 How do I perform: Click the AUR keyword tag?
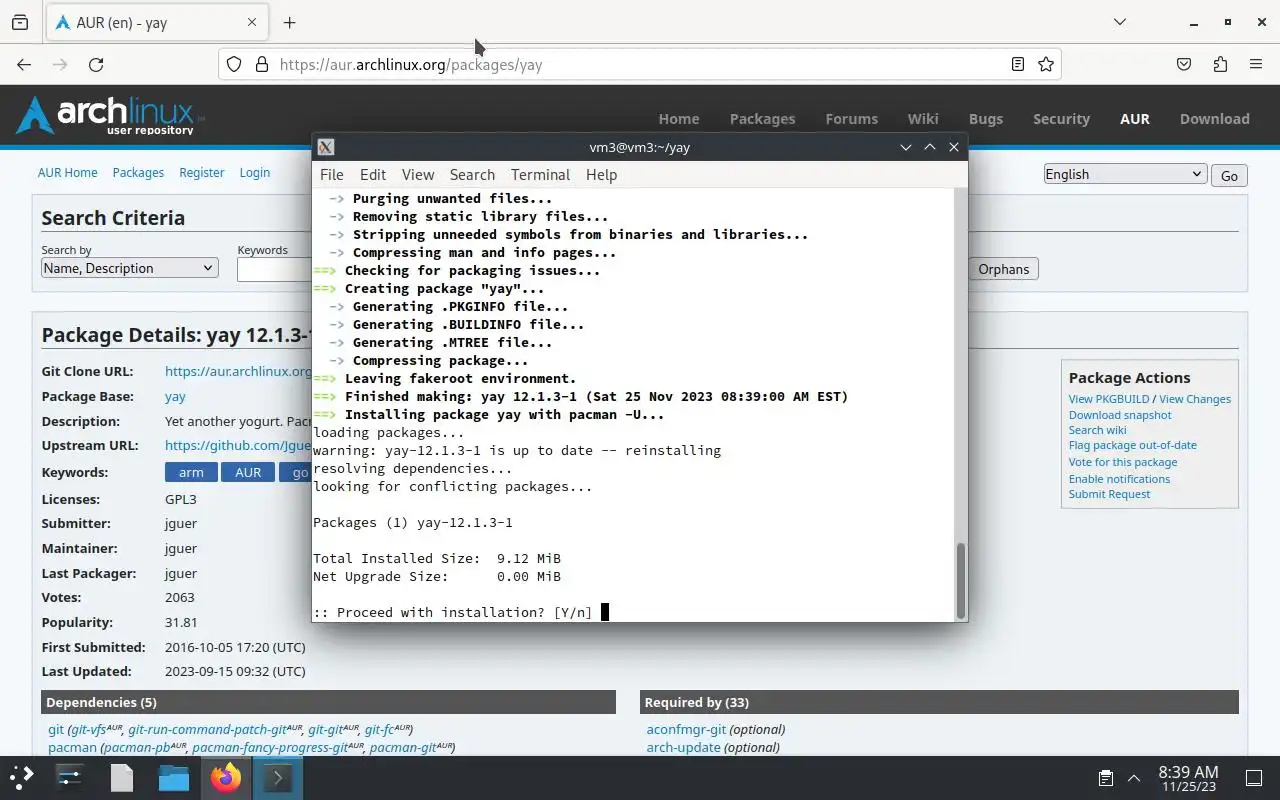(x=248, y=472)
